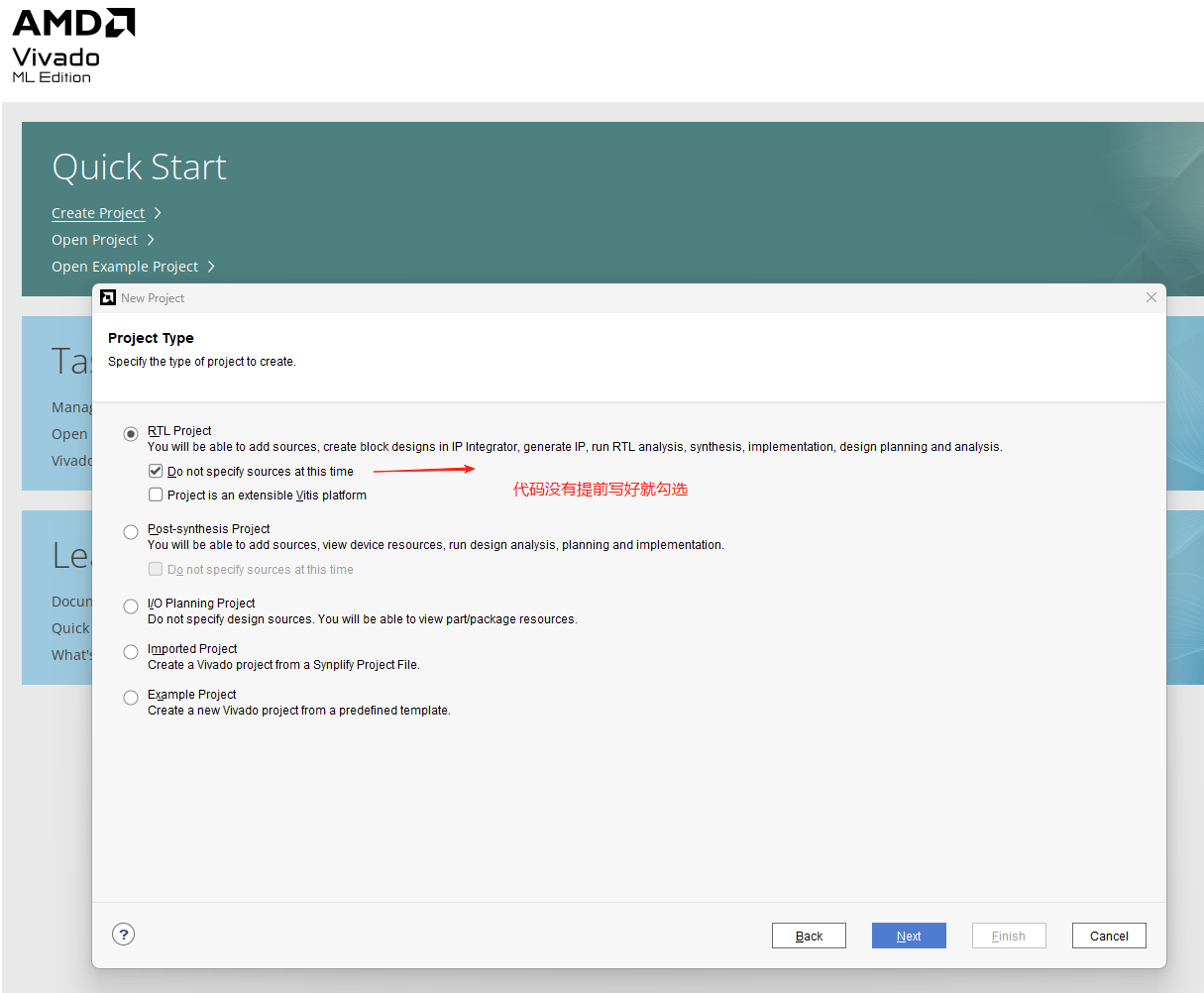Click the Next button
The height and width of the screenshot is (993, 1204).
909,936
